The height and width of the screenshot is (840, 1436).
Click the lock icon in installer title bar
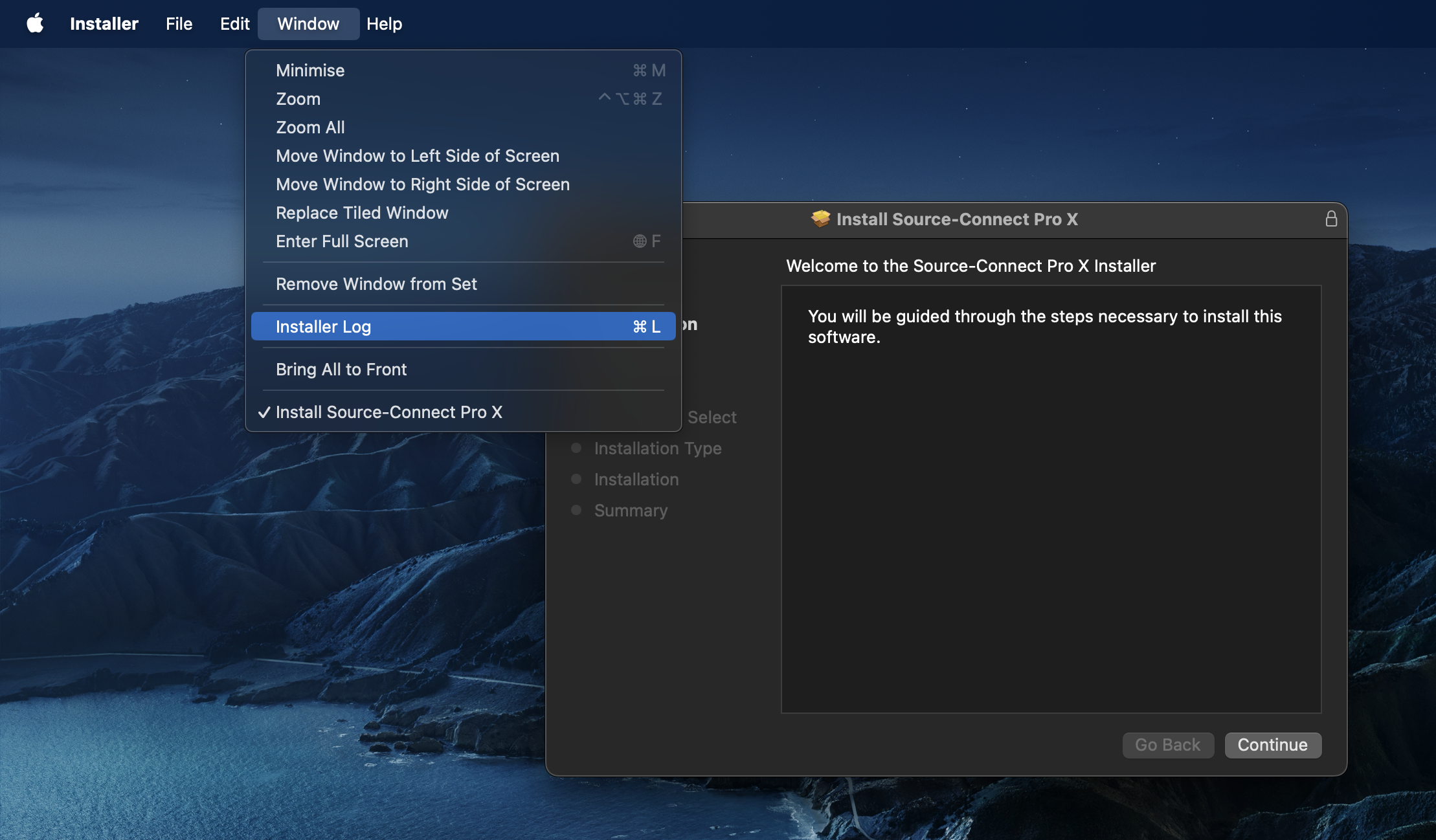[x=1330, y=219]
